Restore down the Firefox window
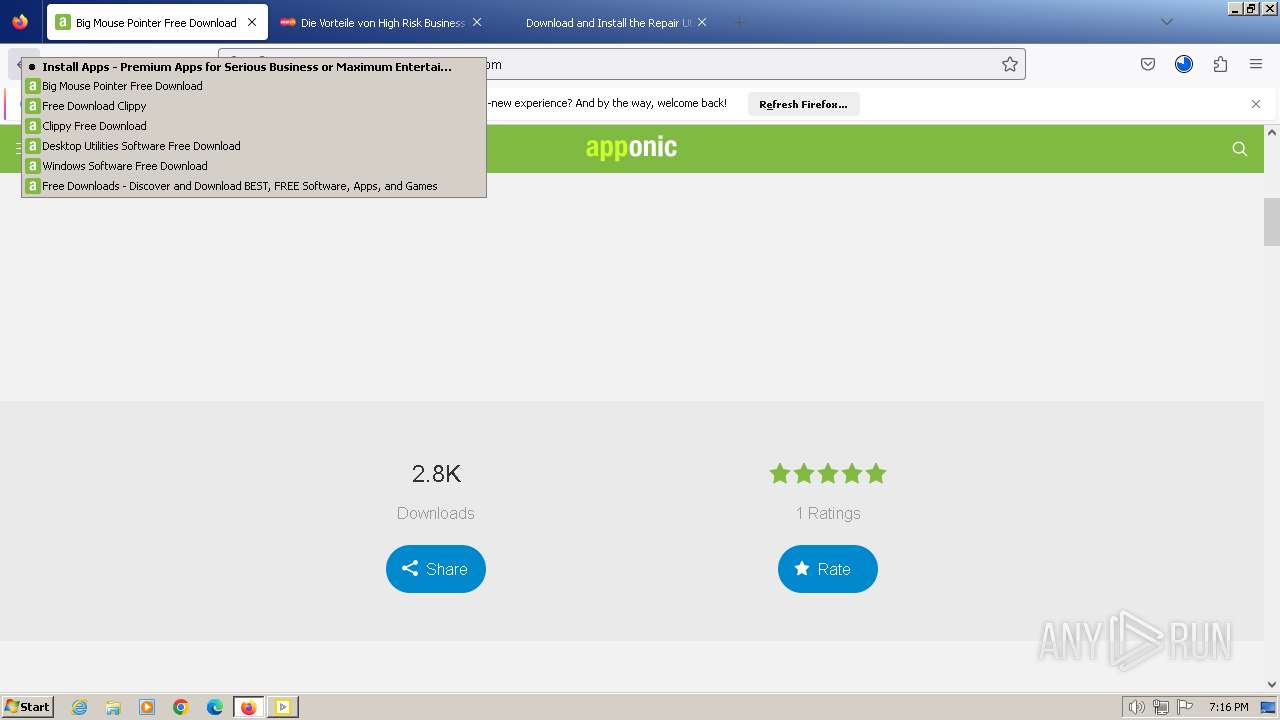The width and height of the screenshot is (1280, 720). tap(1250, 8)
